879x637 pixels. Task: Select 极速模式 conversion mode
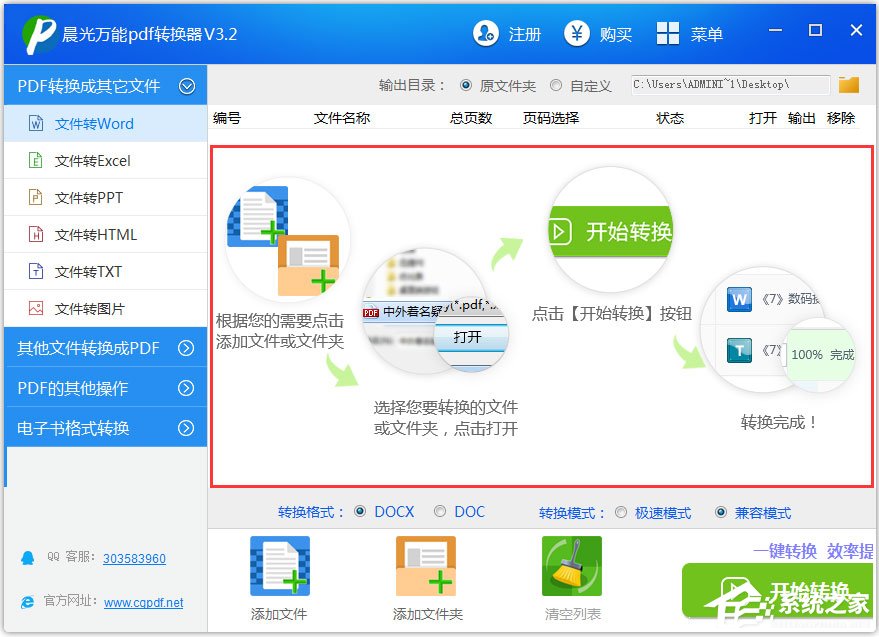621,513
